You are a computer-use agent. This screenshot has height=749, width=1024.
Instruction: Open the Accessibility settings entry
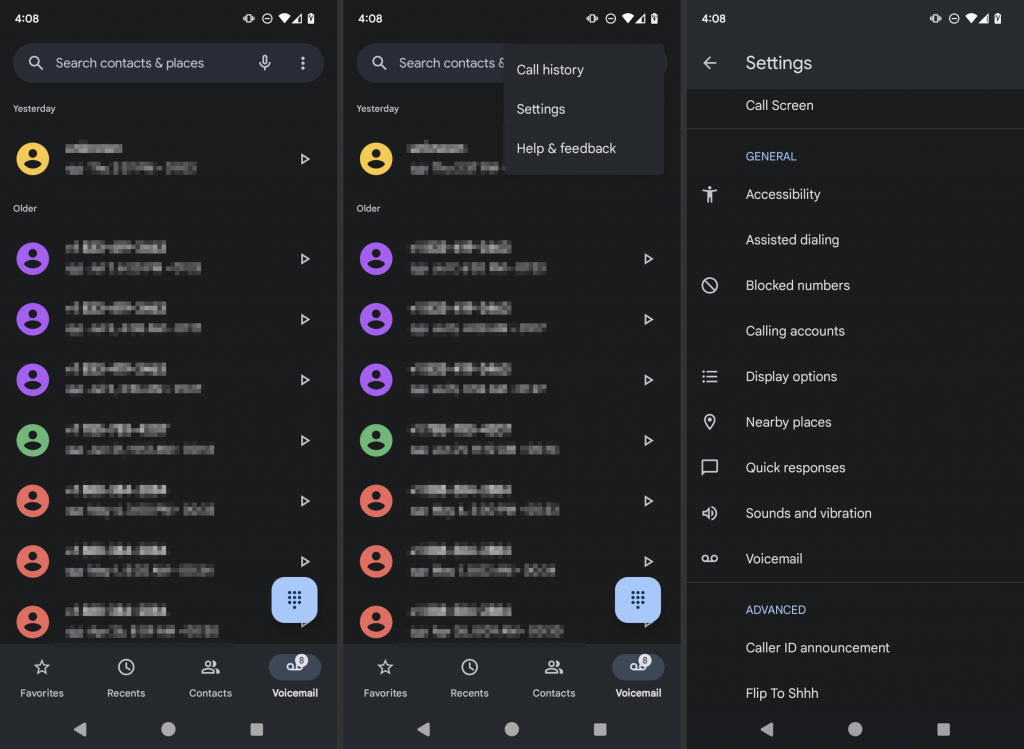point(783,194)
